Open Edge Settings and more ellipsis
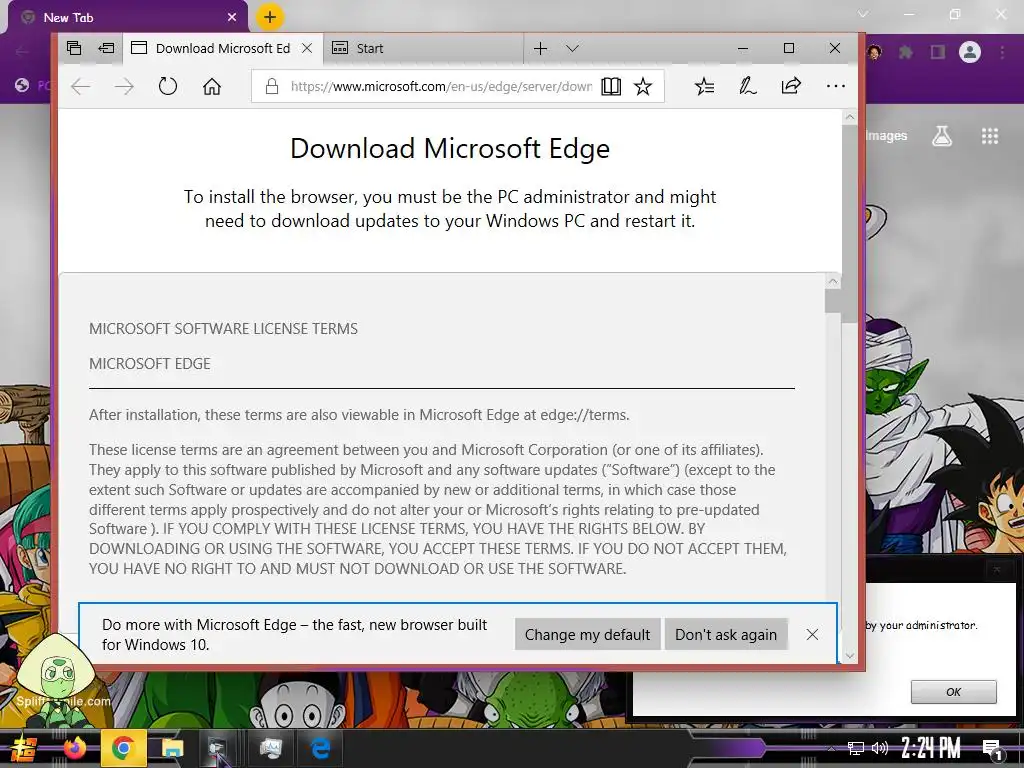 [835, 86]
